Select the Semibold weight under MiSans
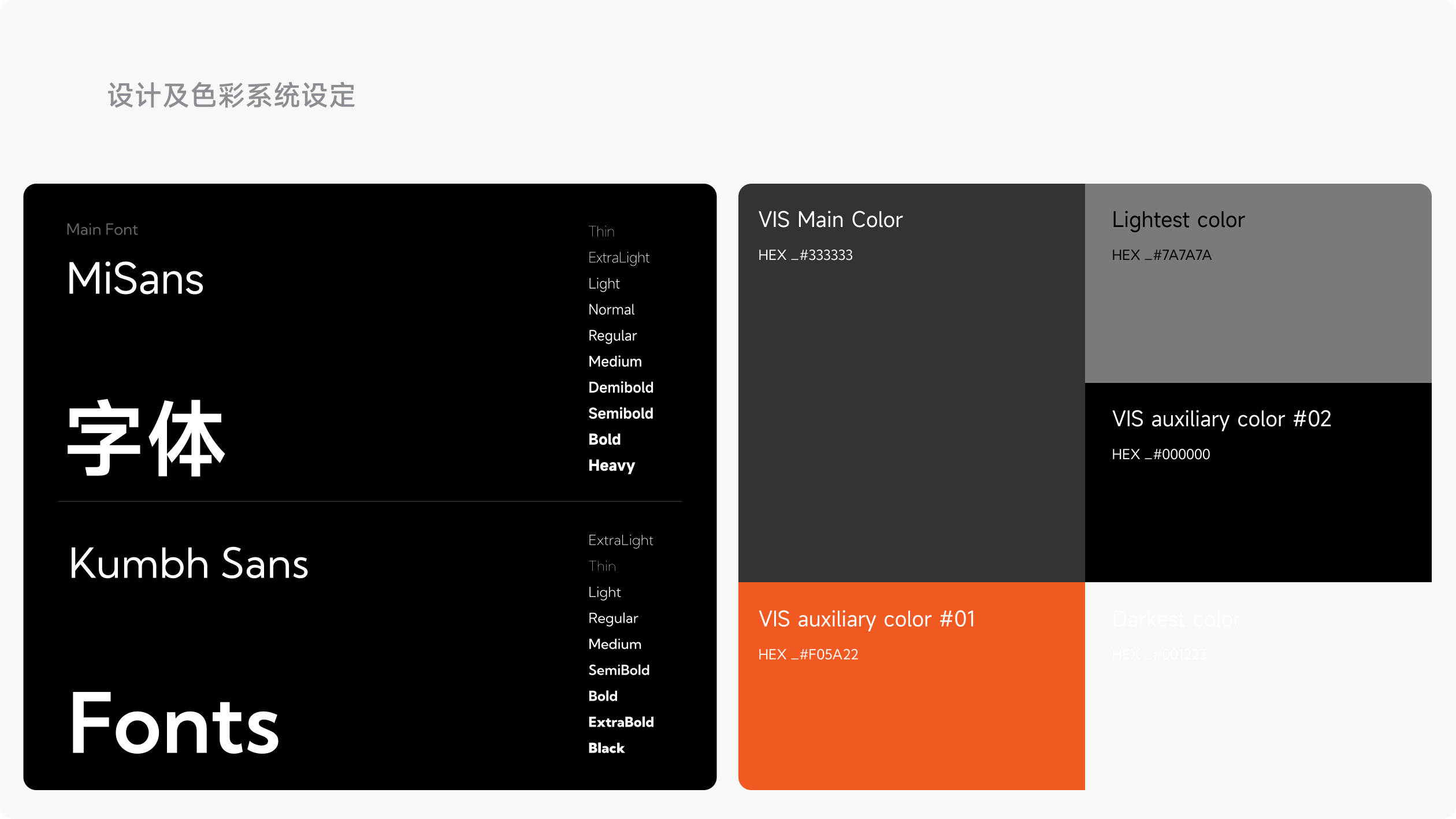The height and width of the screenshot is (819, 1456). tap(621, 414)
